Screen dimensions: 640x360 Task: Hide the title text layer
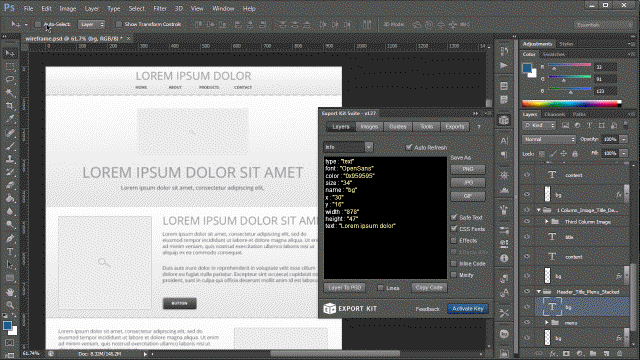pos(527,237)
